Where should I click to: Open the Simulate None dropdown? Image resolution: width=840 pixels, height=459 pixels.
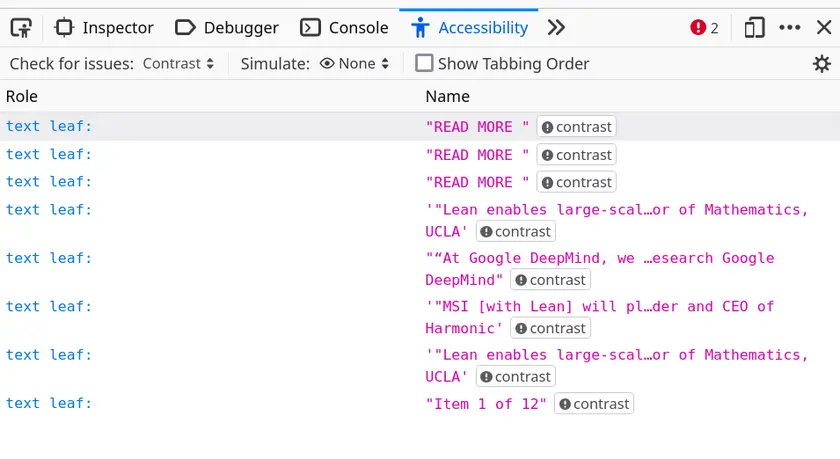(354, 64)
